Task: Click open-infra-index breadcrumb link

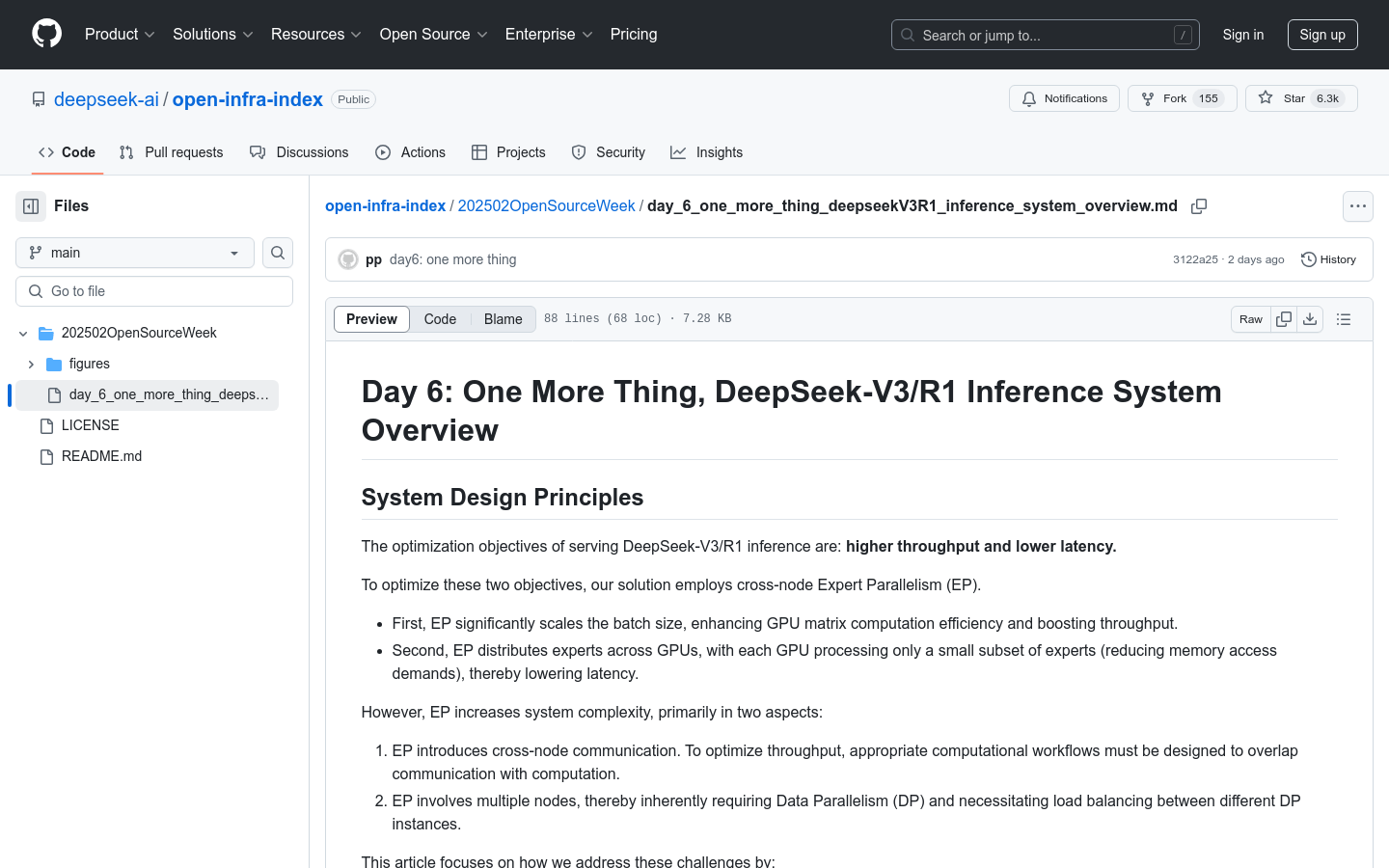Action: [x=385, y=206]
